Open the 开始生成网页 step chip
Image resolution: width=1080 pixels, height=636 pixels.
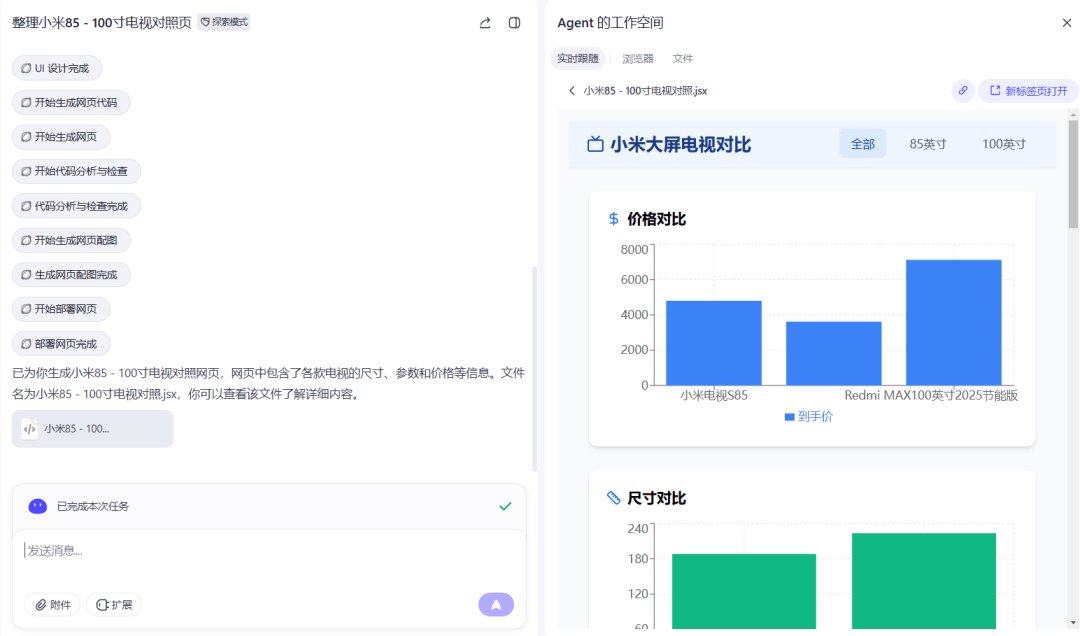61,137
